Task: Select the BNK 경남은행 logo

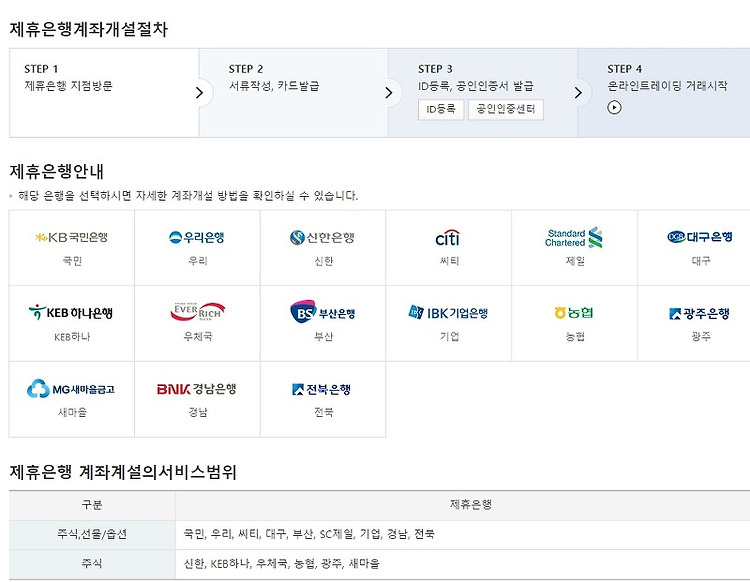Action: click(x=197, y=389)
